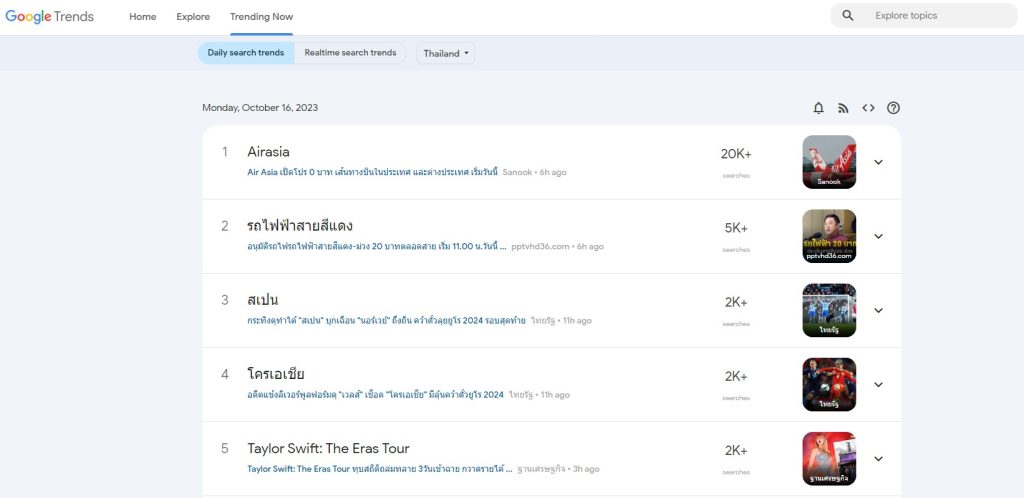Switch to Realtime search trends
The image size is (1024, 498).
click(350, 53)
